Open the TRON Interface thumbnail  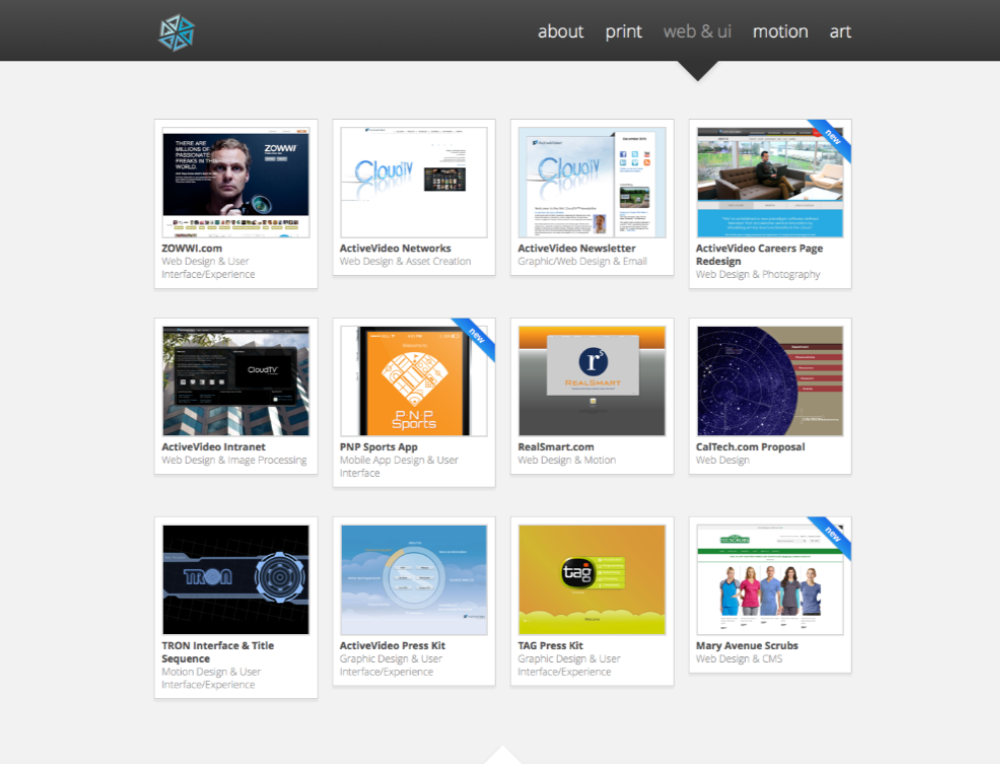pos(236,580)
